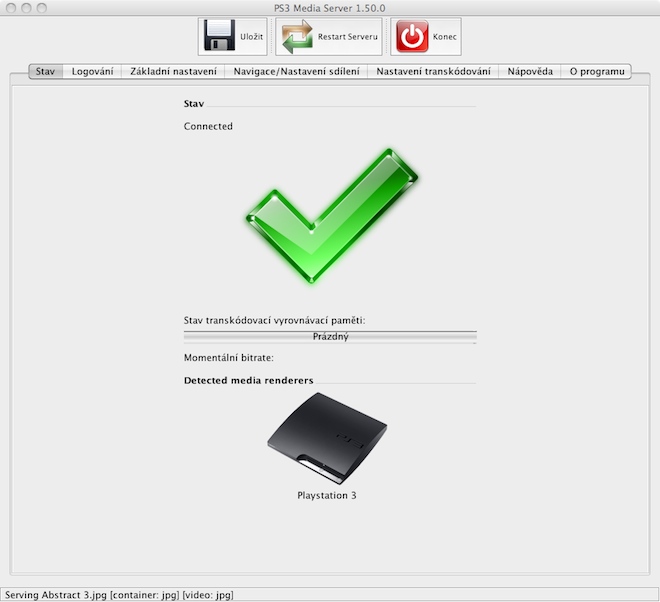The height and width of the screenshot is (602, 660).
Task: Click the bold Stav section heading
Action: [x=194, y=104]
